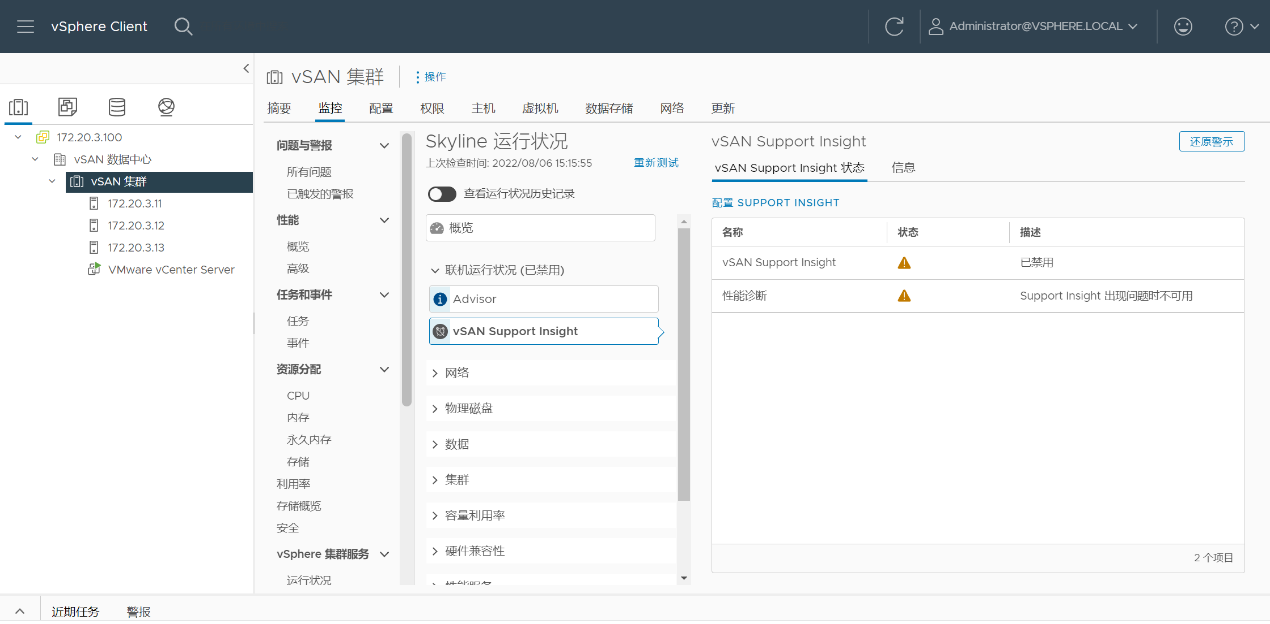1270x624 pixels.
Task: Open the 信息 tab in Support Insight
Action: [903, 168]
